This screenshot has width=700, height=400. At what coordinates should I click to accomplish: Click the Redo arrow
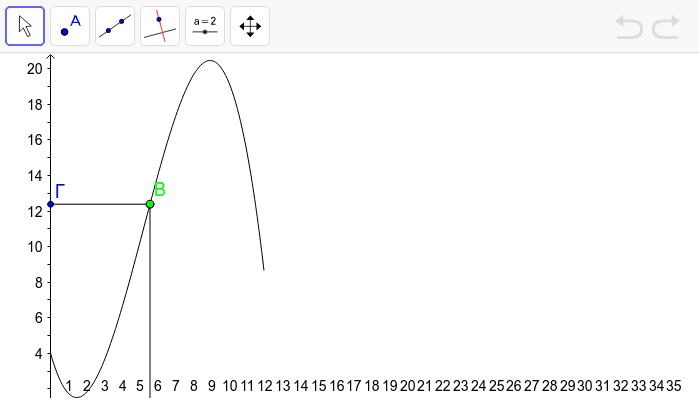pyautogui.click(x=666, y=27)
